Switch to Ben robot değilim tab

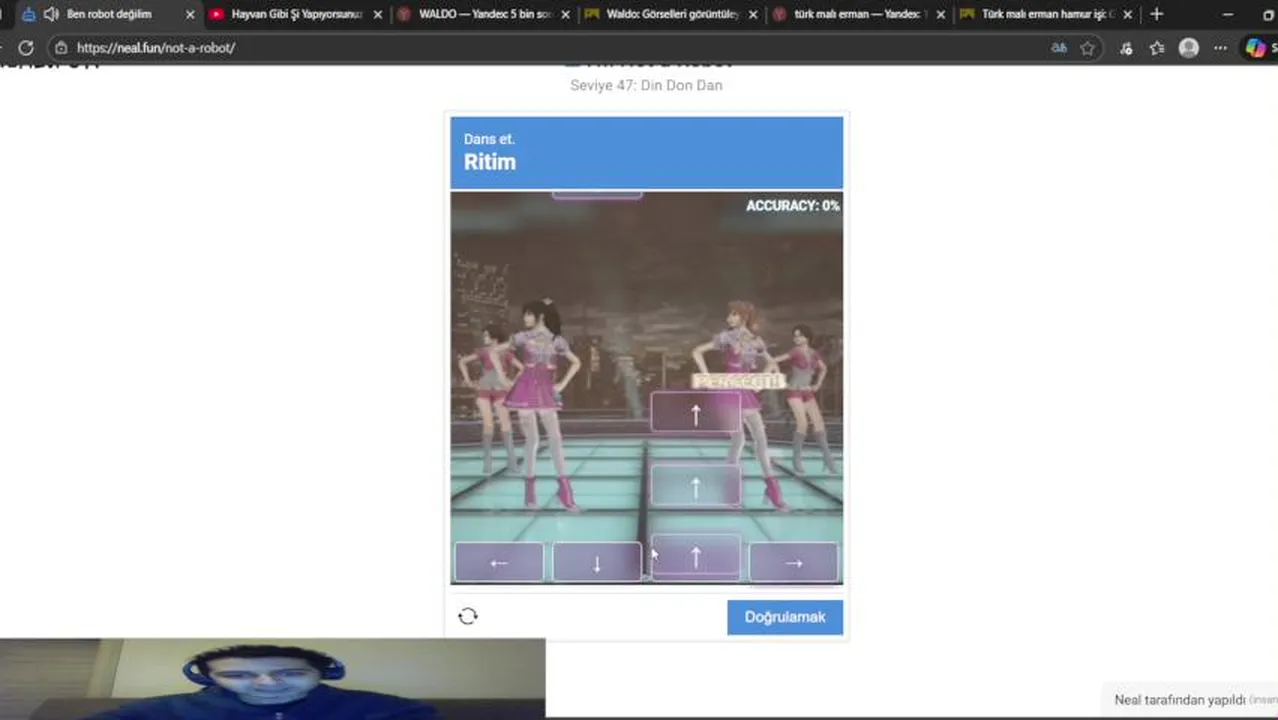(108, 14)
